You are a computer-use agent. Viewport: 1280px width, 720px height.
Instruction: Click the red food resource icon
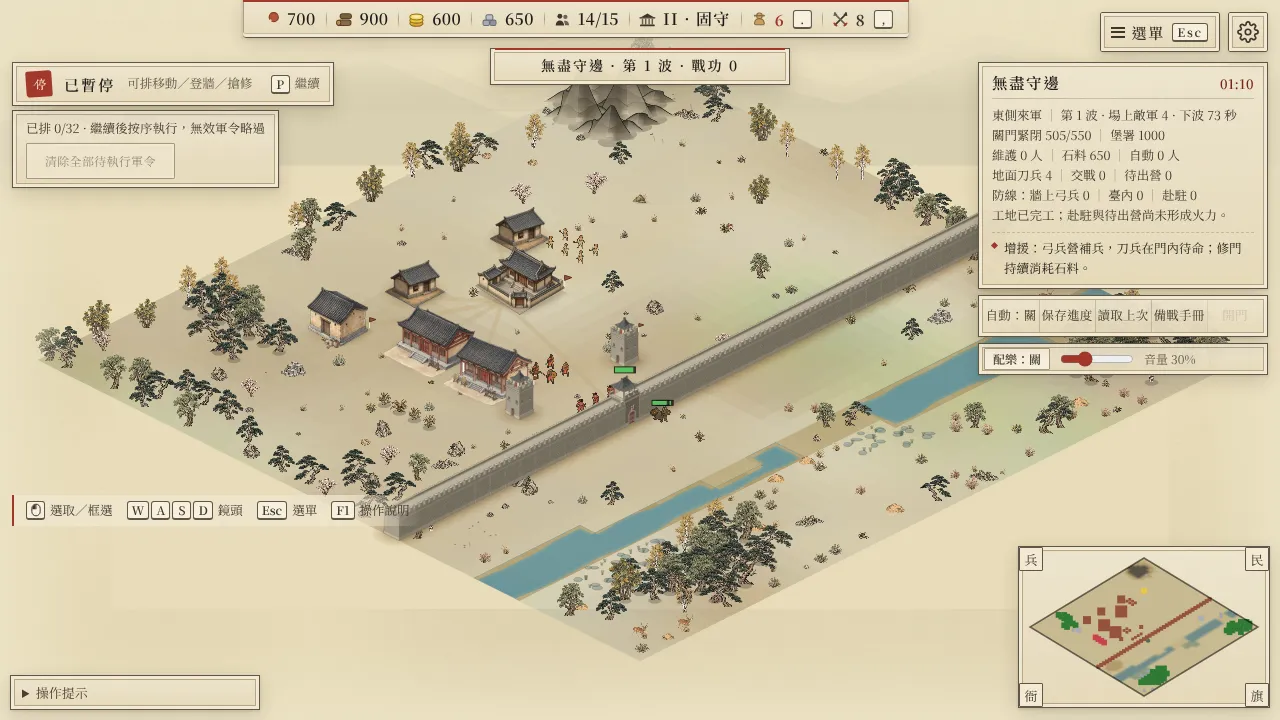(274, 19)
